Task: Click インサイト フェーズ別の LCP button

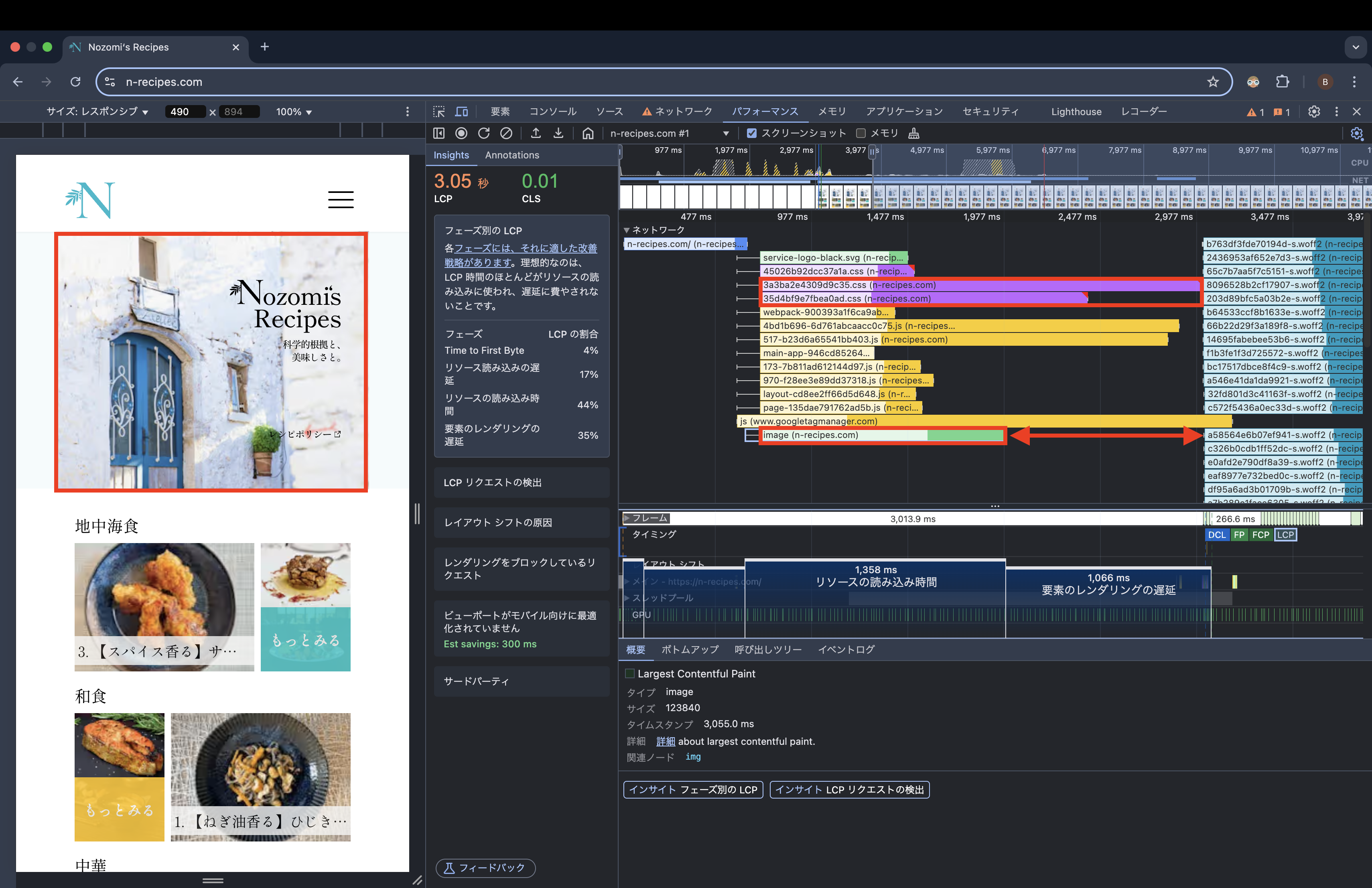Action: (693, 789)
